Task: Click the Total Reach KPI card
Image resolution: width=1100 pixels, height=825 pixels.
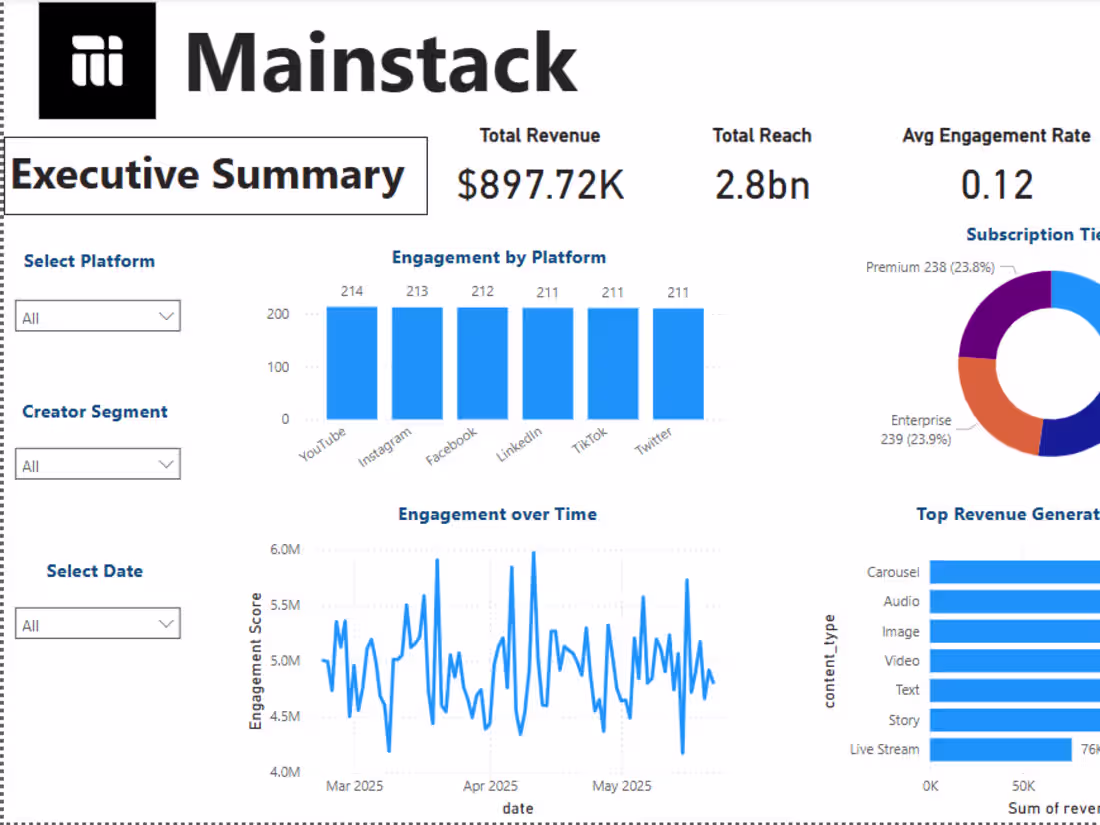Action: [762, 163]
